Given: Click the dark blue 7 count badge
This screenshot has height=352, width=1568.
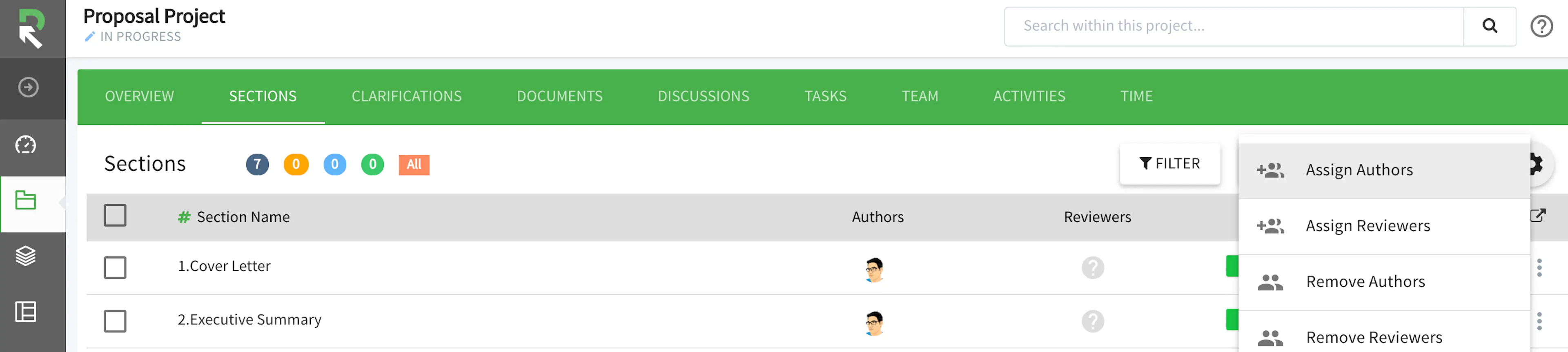Looking at the screenshot, I should click(257, 165).
